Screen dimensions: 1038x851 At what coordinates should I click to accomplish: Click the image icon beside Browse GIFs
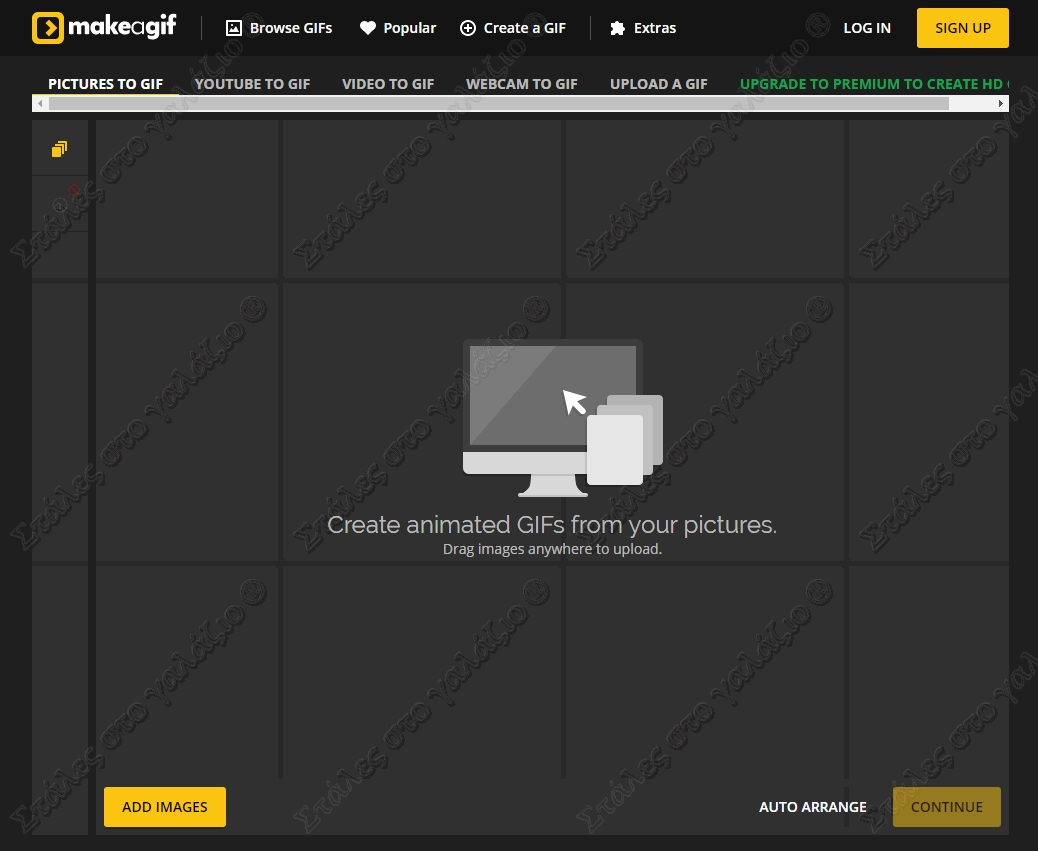click(x=233, y=27)
